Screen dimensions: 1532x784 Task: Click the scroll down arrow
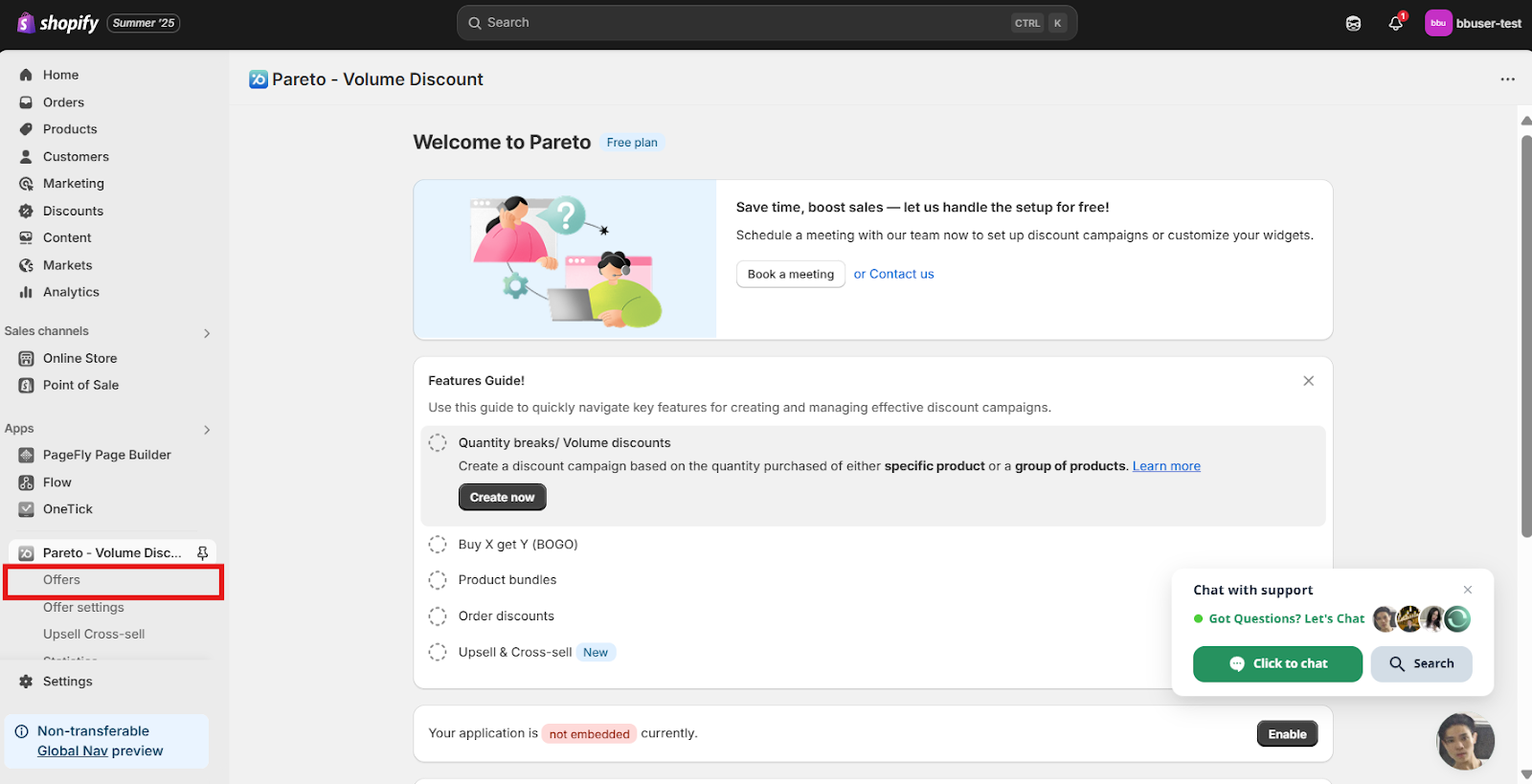point(1526,774)
